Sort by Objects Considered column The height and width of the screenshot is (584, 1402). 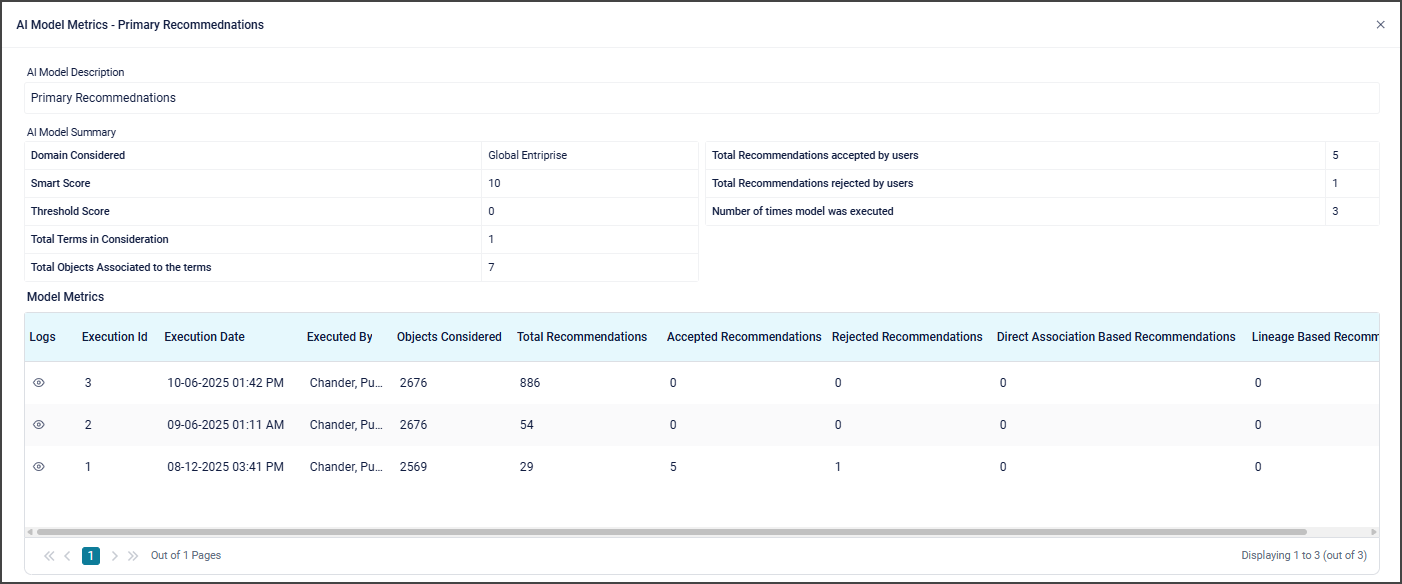click(449, 337)
